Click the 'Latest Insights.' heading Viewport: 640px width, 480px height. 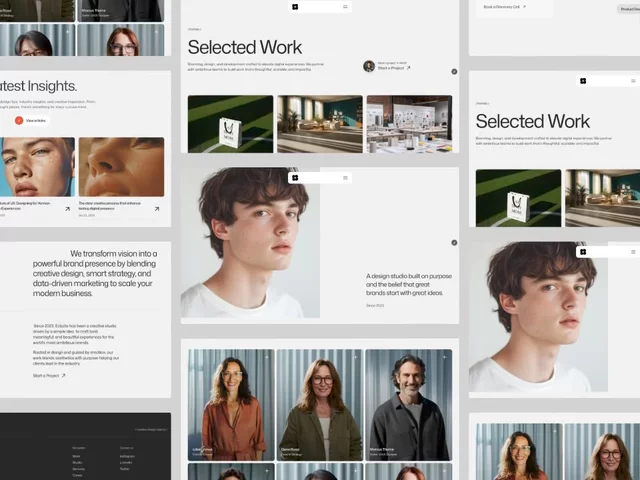coord(38,86)
